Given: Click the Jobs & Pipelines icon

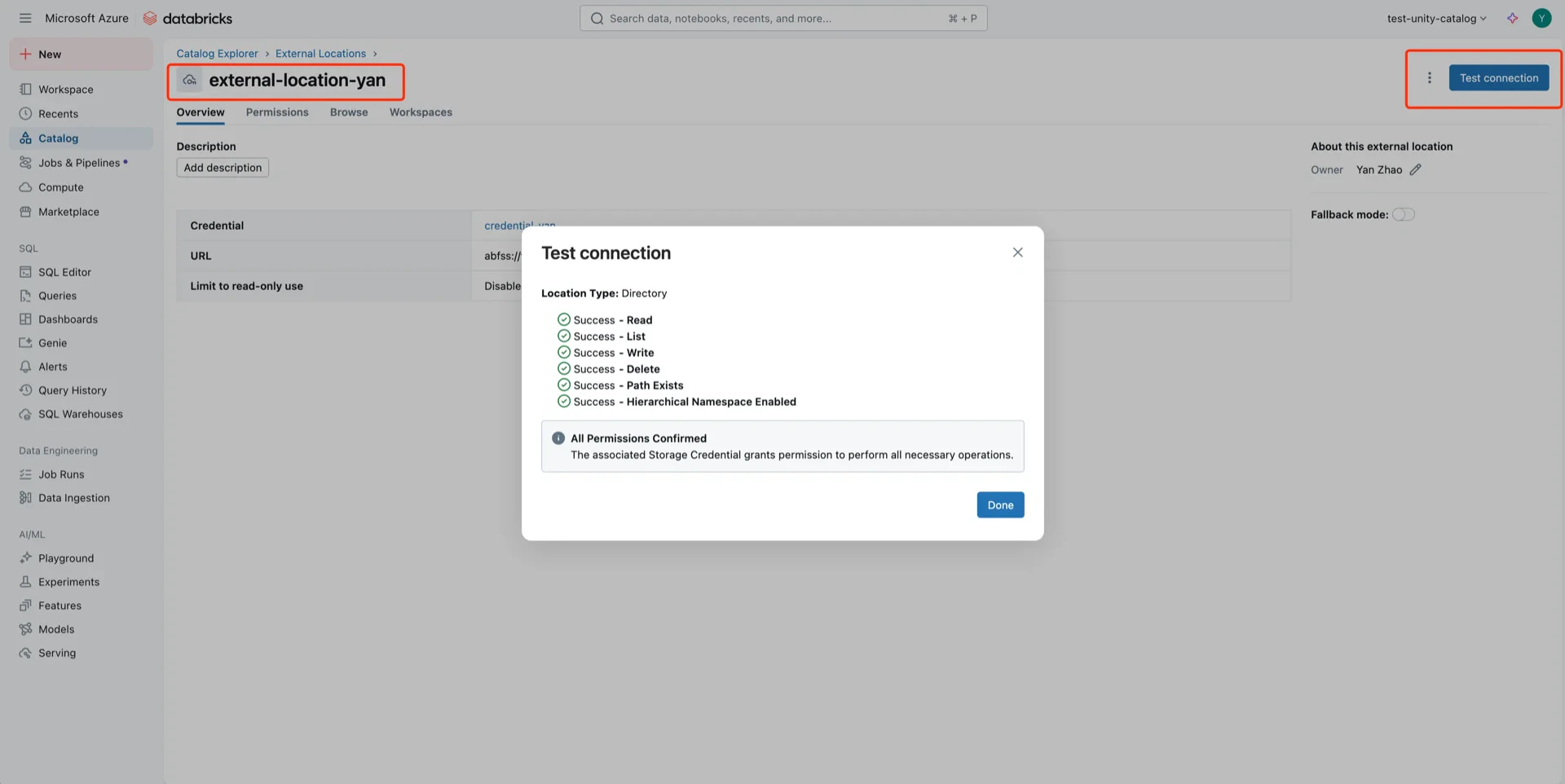Looking at the screenshot, I should (x=25, y=163).
